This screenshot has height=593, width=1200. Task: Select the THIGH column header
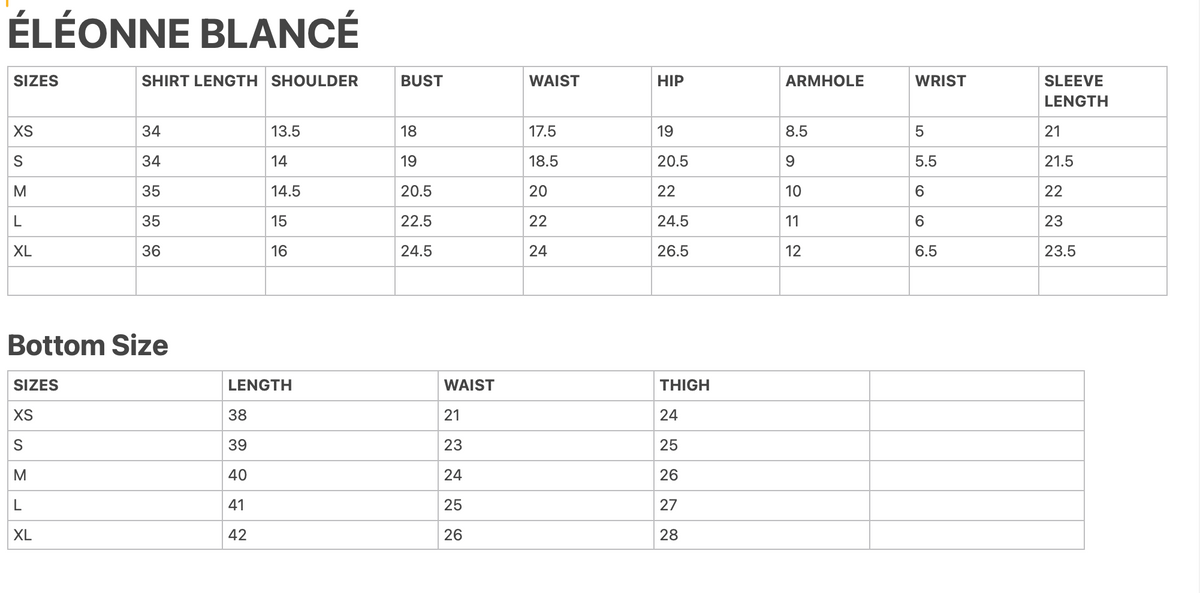pyautogui.click(x=685, y=385)
